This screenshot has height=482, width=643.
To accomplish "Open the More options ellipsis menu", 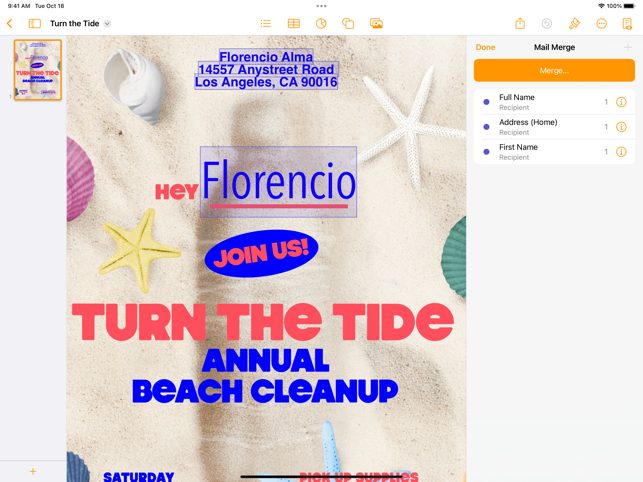I will 601,23.
